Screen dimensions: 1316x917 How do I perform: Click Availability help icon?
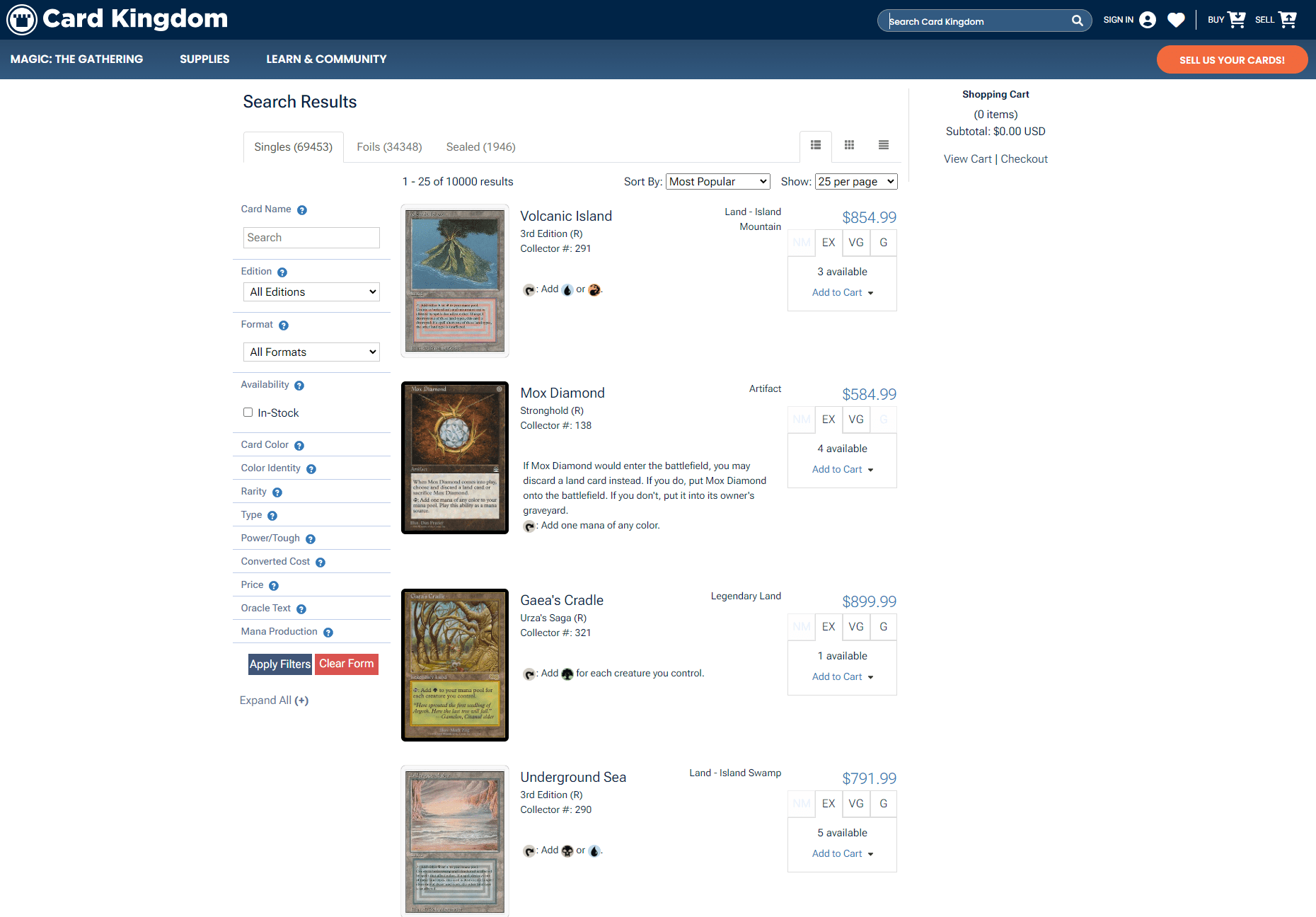click(299, 386)
